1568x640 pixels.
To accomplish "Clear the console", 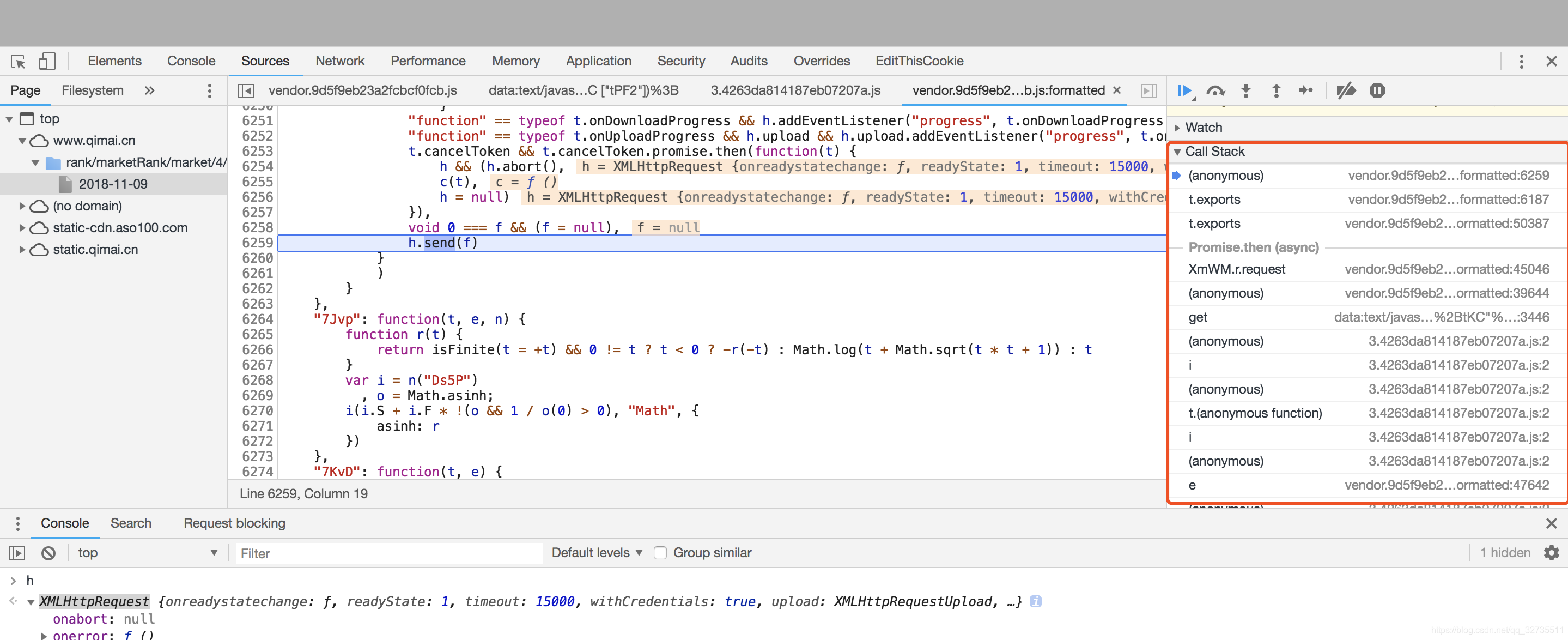I will [48, 553].
